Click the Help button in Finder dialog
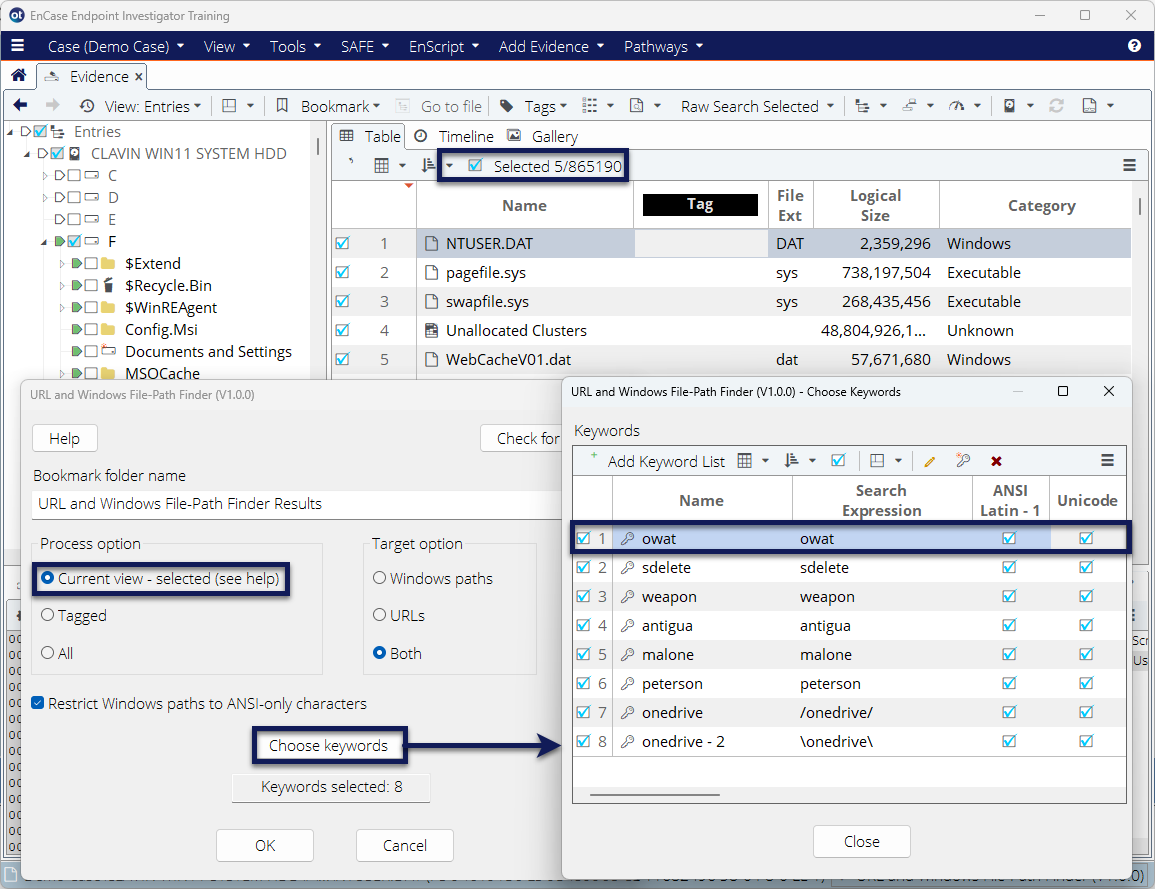 tap(65, 438)
